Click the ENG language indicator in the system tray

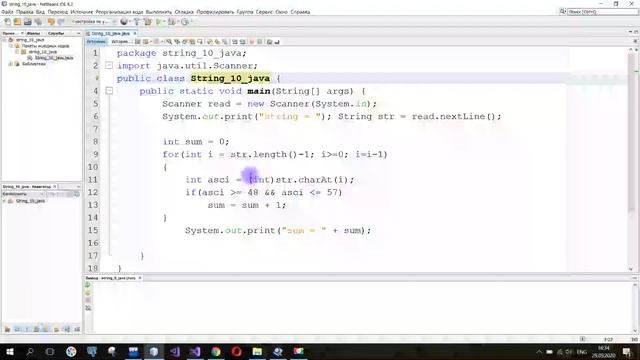[x=582, y=352]
